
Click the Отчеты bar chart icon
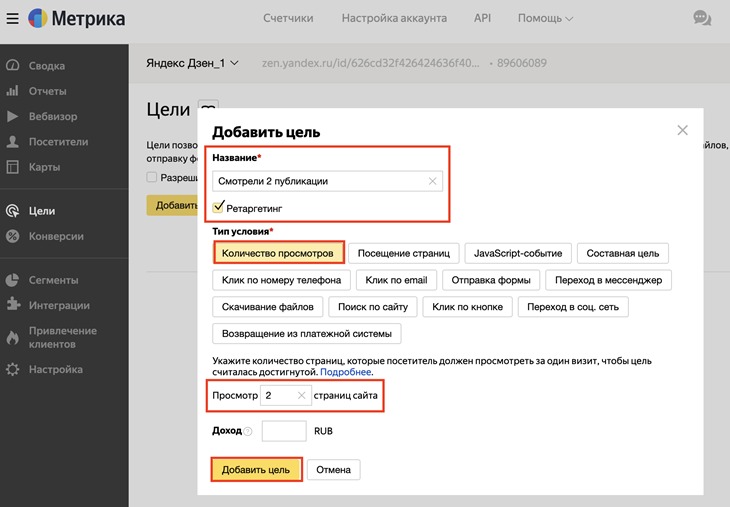click(13, 91)
